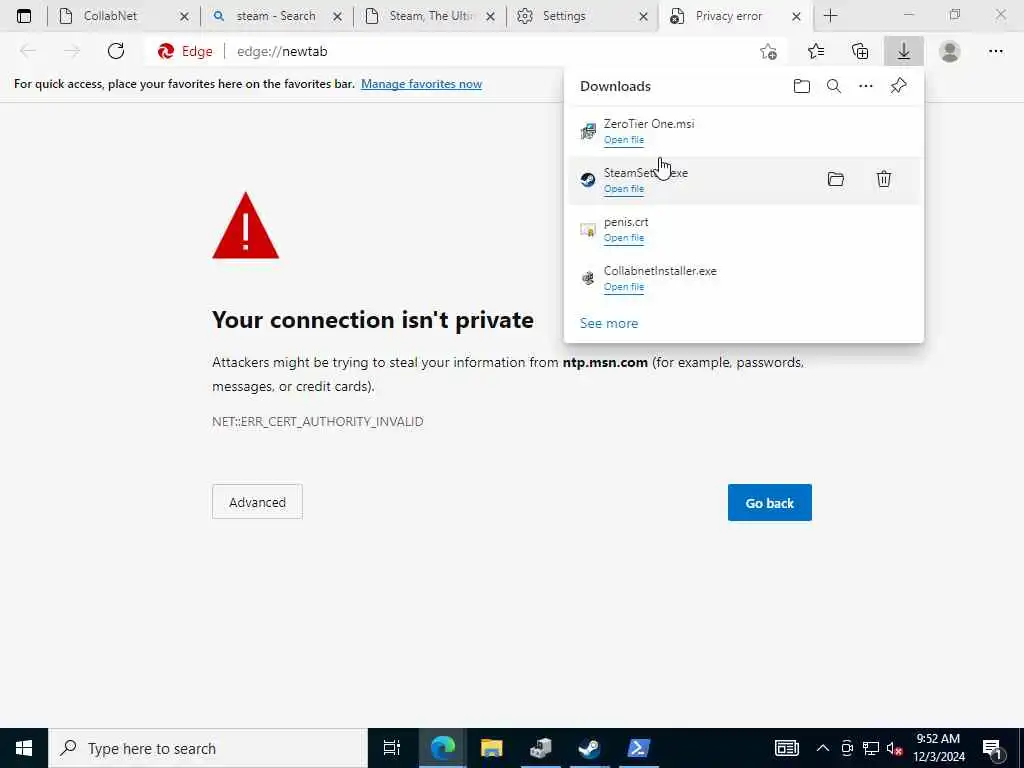The image size is (1024, 768).
Task: Click See more in Downloads panel
Action: tap(609, 323)
